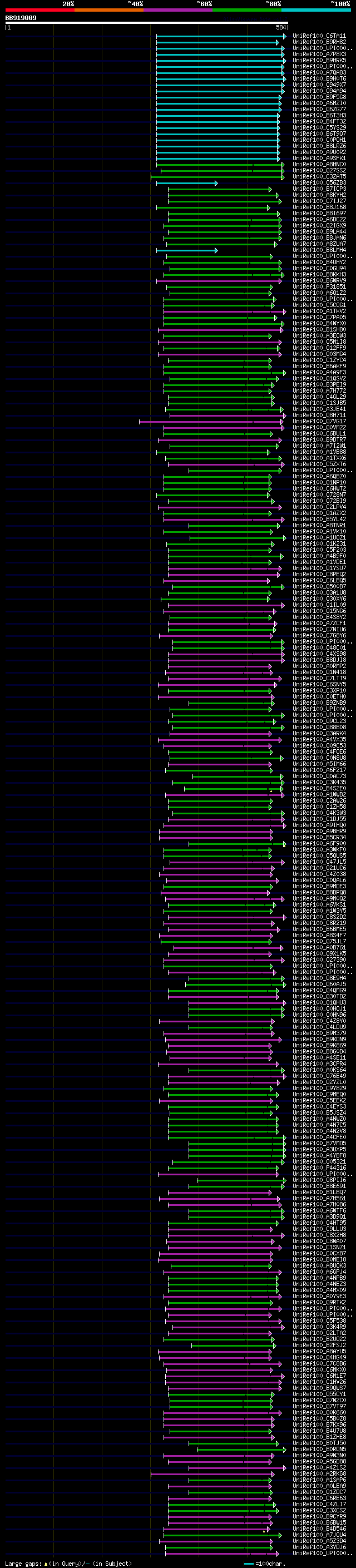Select label UniRef100_C7IJ27
Image resolution: width=356 pixels, height=1568 pixels.
click(x=319, y=201)
